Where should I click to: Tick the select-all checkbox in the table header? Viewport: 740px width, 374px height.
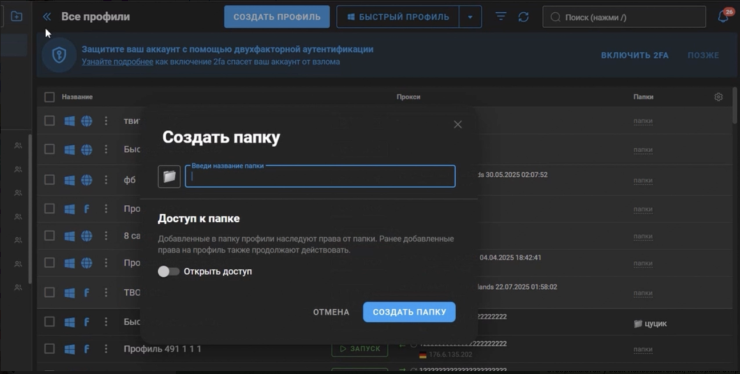(49, 97)
